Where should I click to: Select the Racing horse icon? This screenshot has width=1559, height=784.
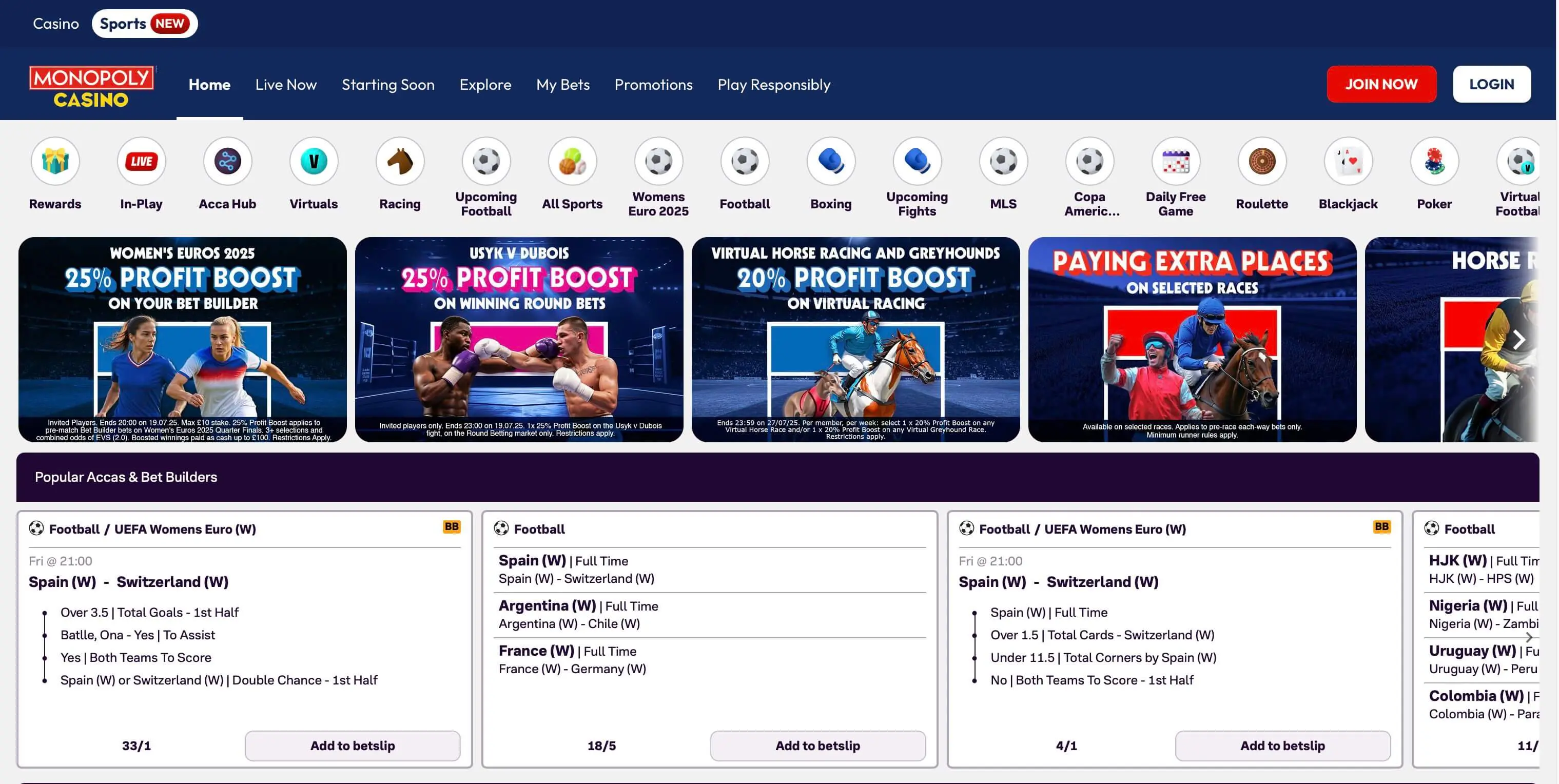click(x=399, y=162)
